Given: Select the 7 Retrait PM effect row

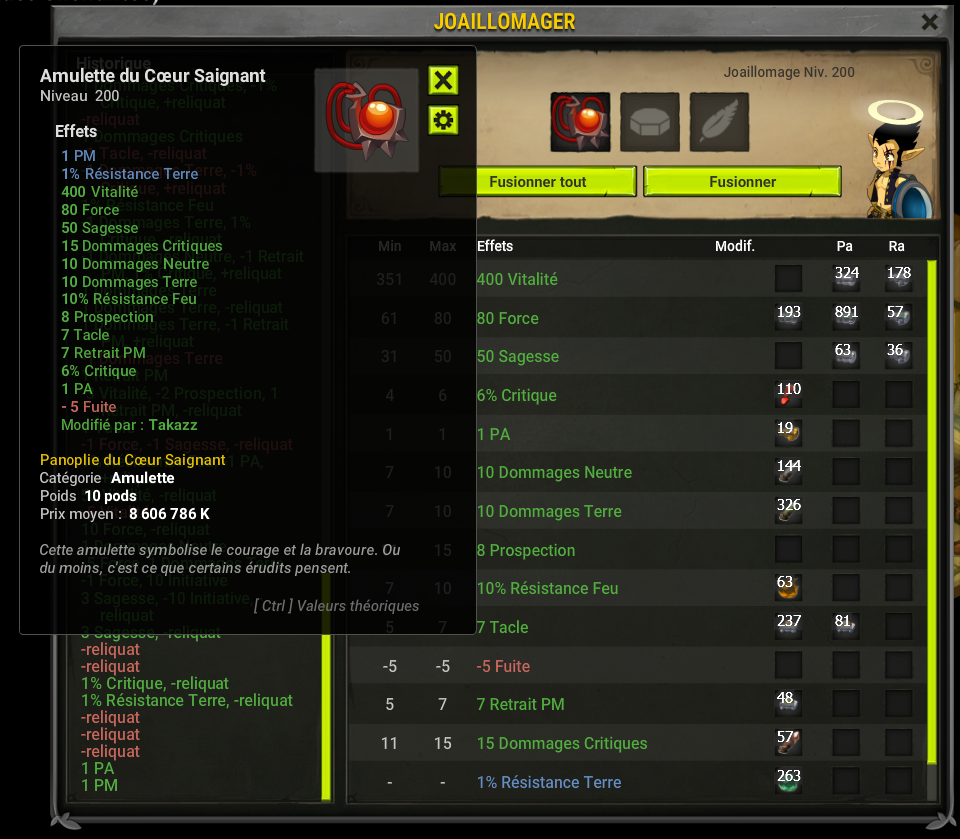Looking at the screenshot, I should point(638,704).
